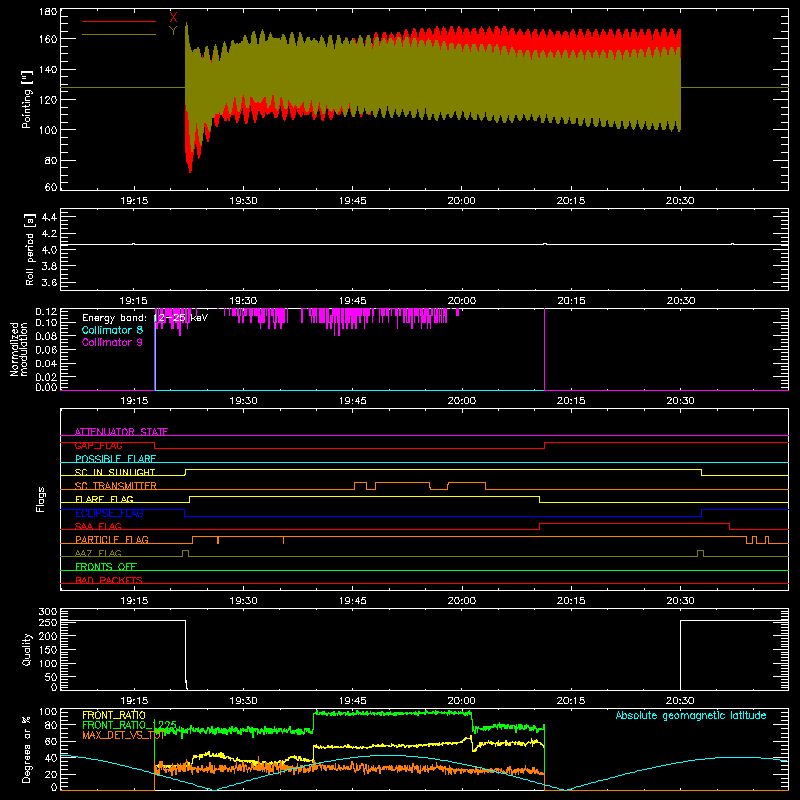Click the Collimator 8 legend entry
Viewport: 800px width, 800px height.
click(x=112, y=330)
